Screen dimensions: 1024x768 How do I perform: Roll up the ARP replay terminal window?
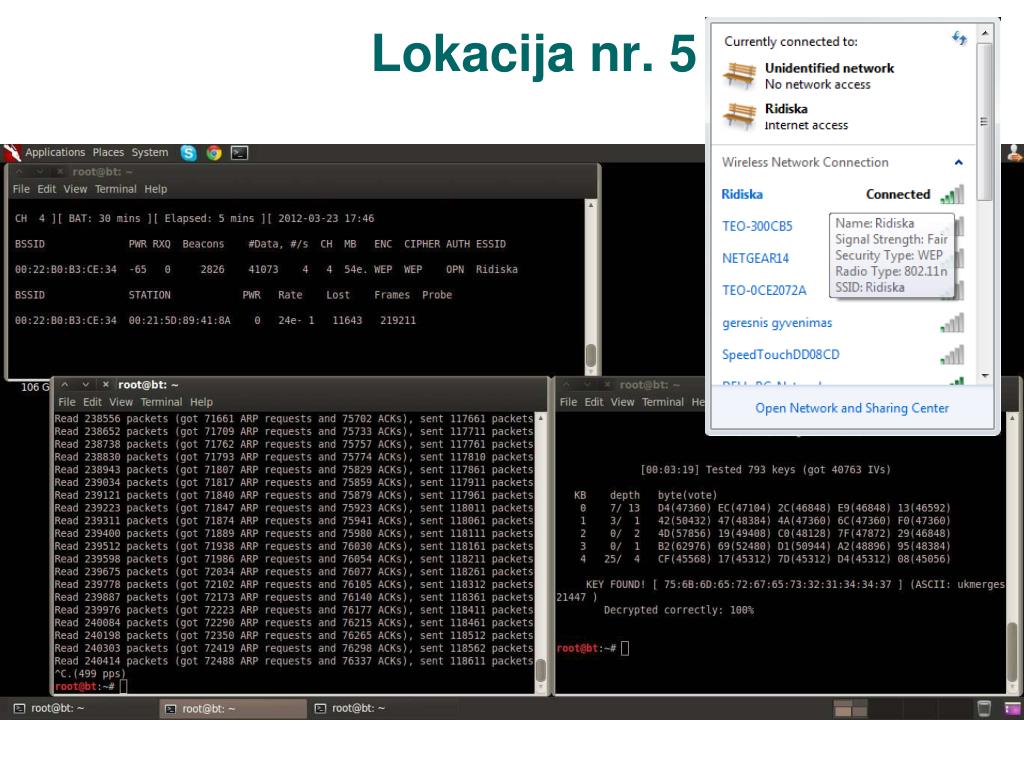[65, 385]
